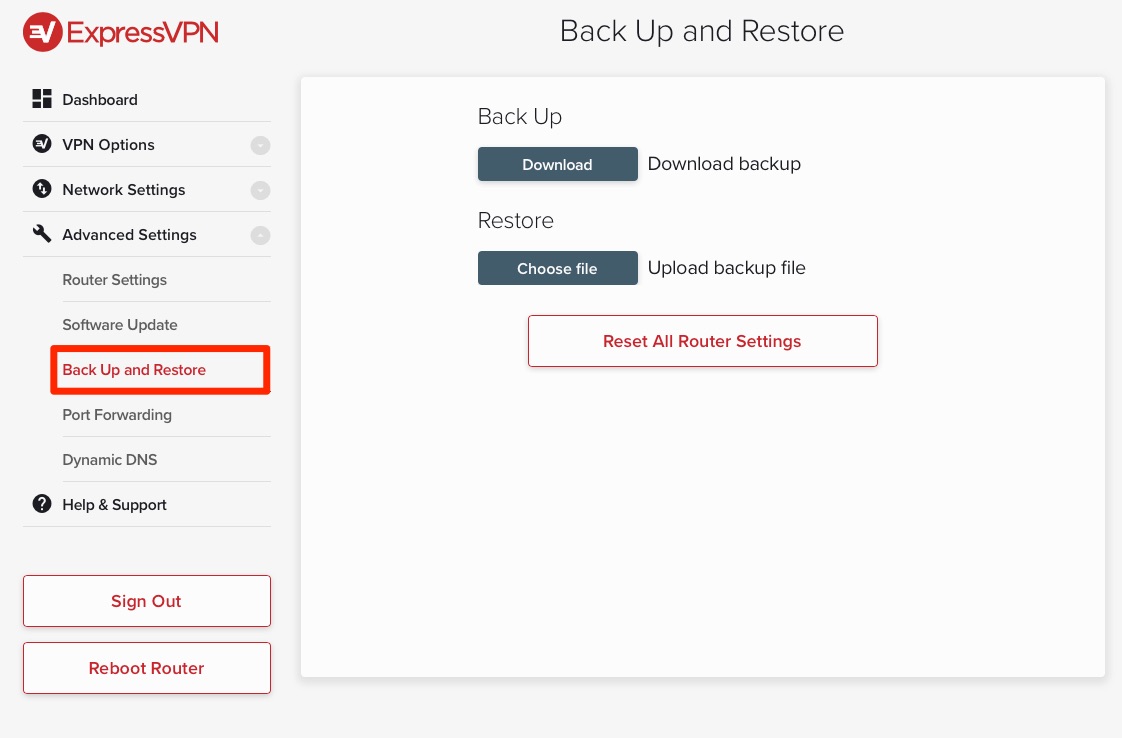Select the Dashboard grid icon
The image size is (1122, 738).
click(41, 99)
